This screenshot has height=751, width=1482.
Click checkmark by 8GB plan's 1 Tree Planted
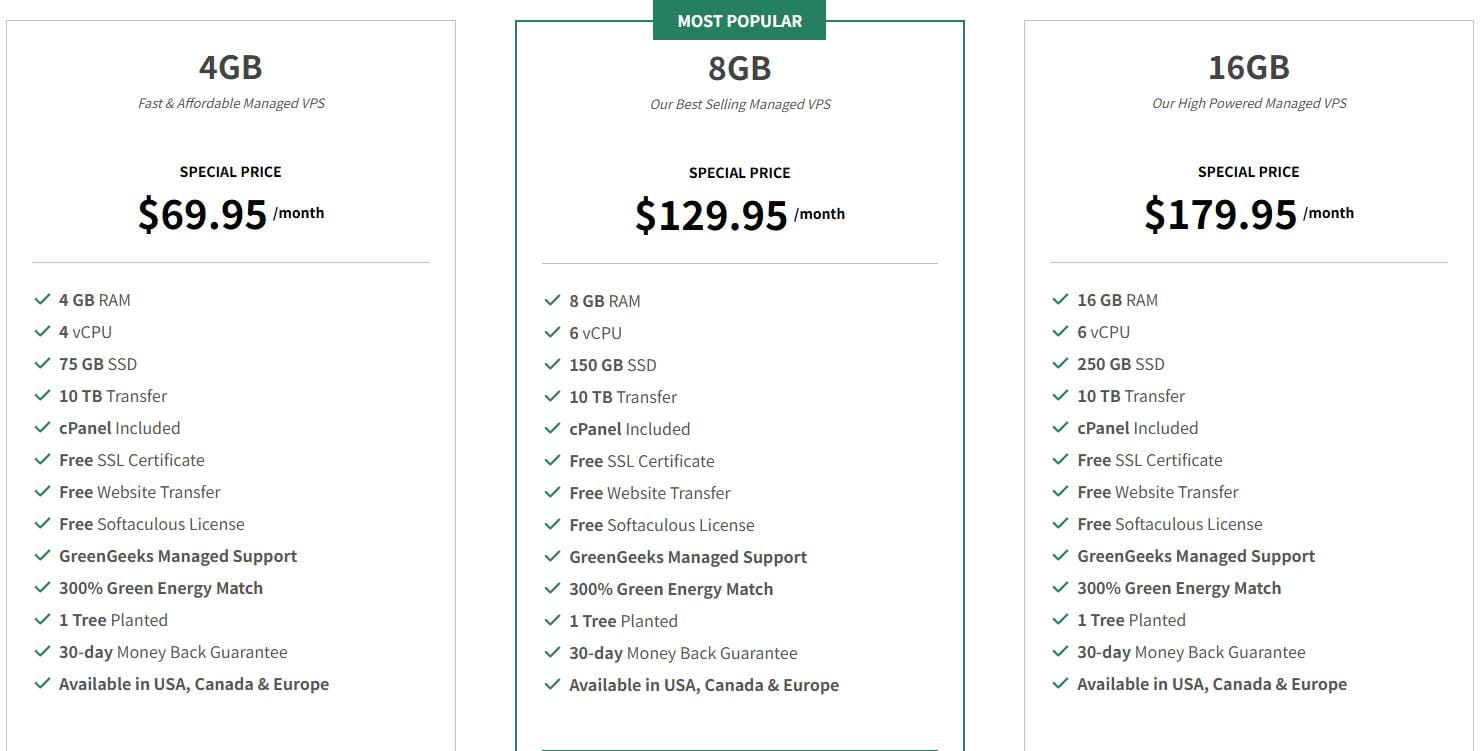click(x=552, y=621)
